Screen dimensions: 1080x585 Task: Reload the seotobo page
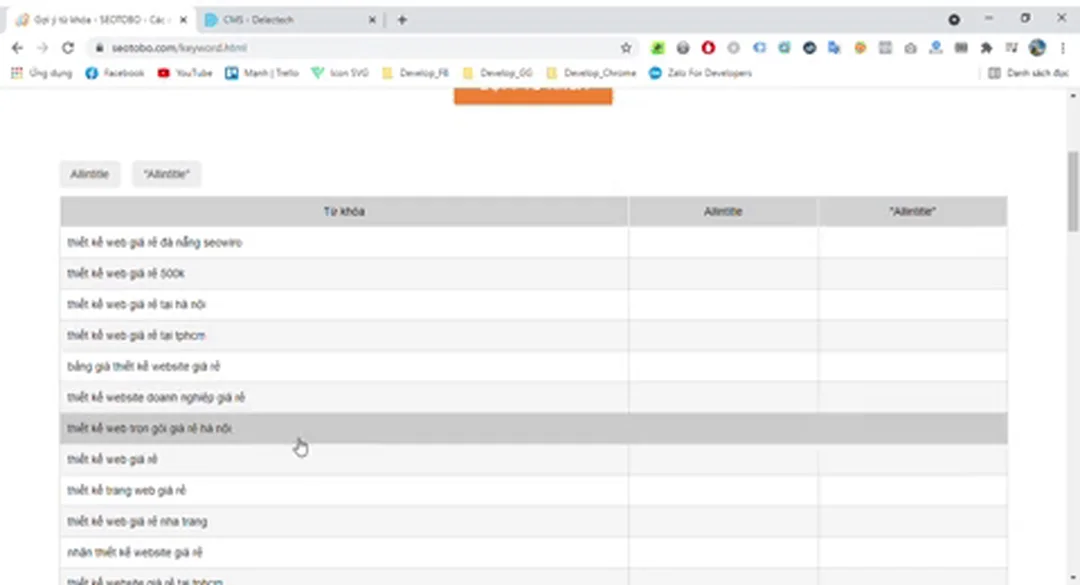68,48
